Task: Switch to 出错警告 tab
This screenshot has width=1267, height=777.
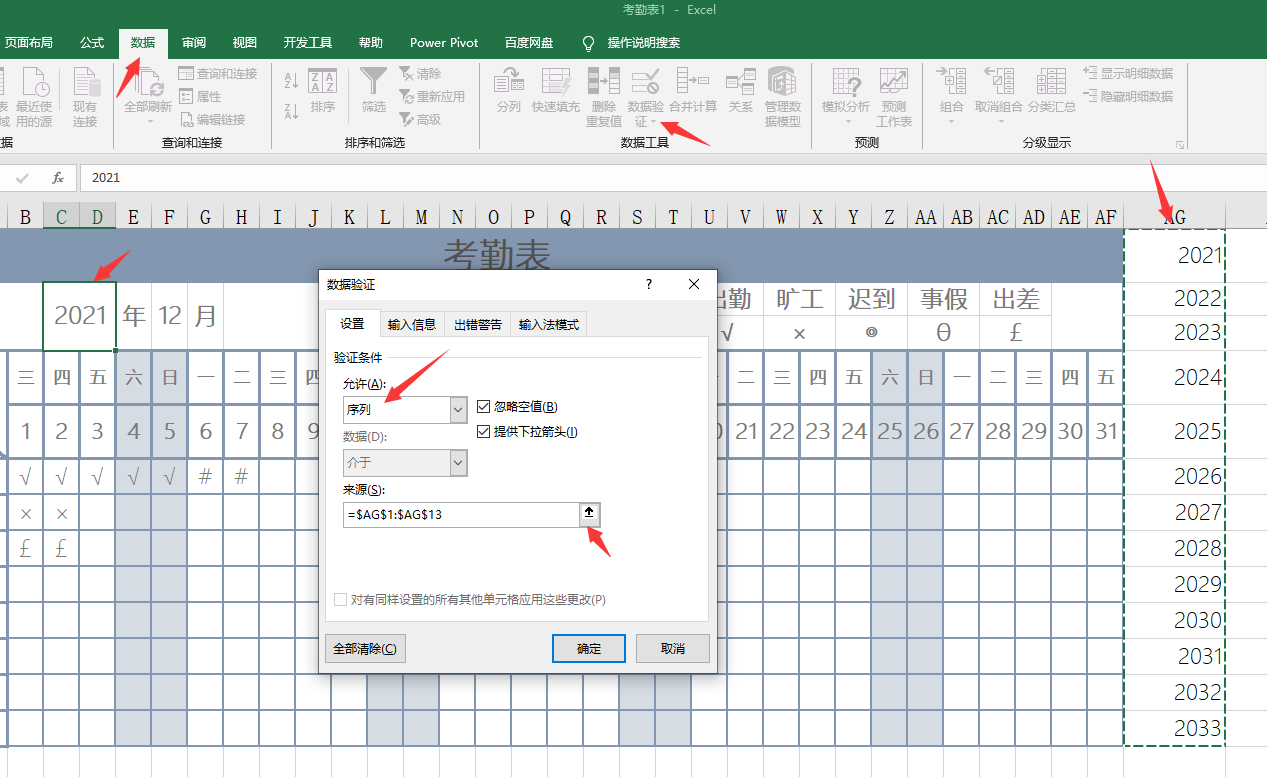Action: (x=478, y=325)
